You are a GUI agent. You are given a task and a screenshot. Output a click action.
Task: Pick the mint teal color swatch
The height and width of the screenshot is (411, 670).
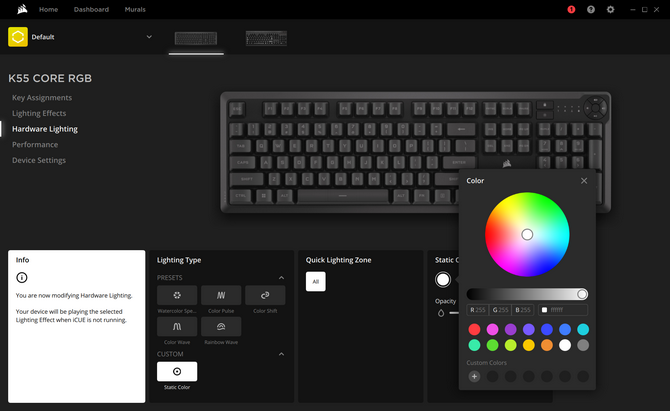(x=474, y=345)
